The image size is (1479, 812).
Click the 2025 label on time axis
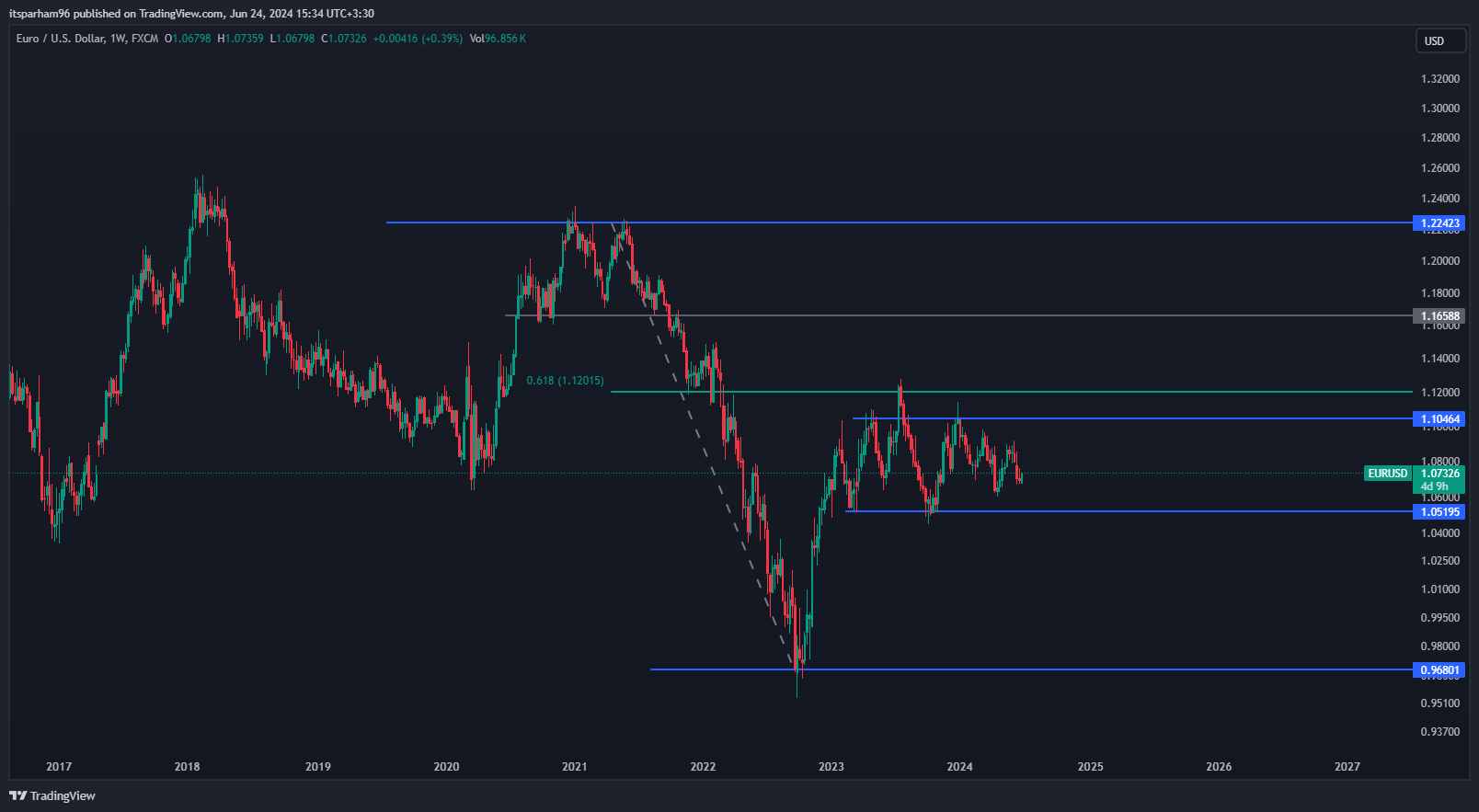(x=1090, y=767)
